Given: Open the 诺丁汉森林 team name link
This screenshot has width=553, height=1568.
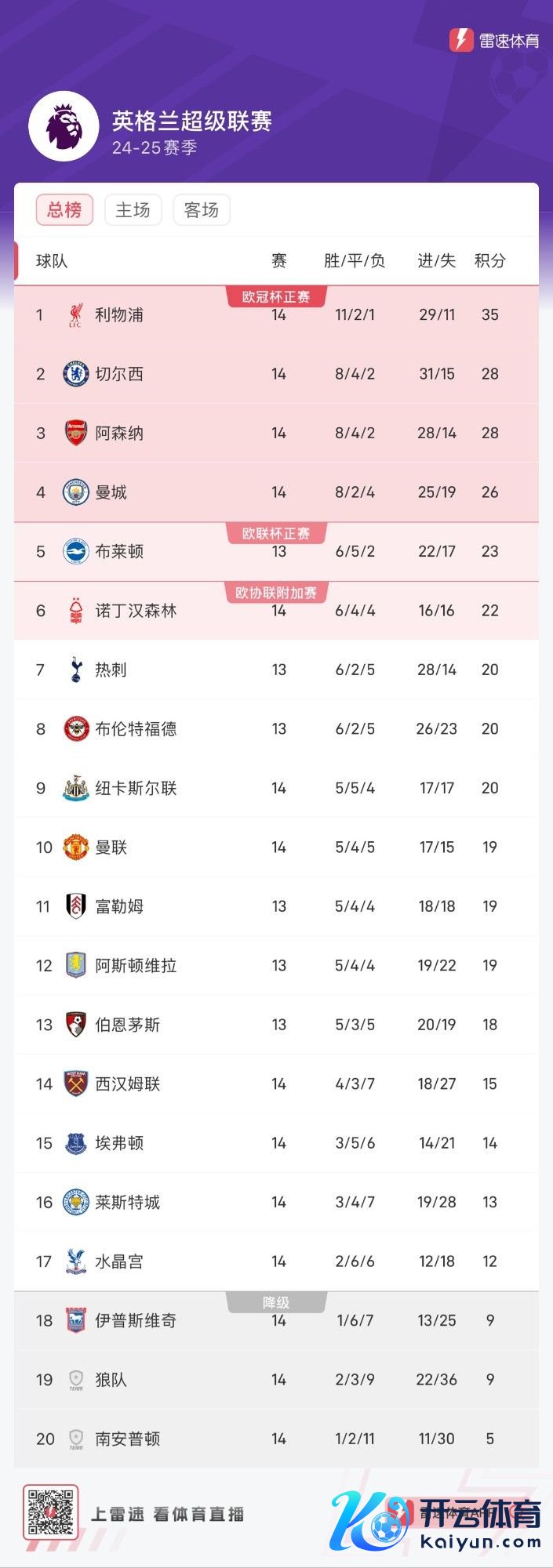Looking at the screenshot, I should pyautogui.click(x=136, y=611).
